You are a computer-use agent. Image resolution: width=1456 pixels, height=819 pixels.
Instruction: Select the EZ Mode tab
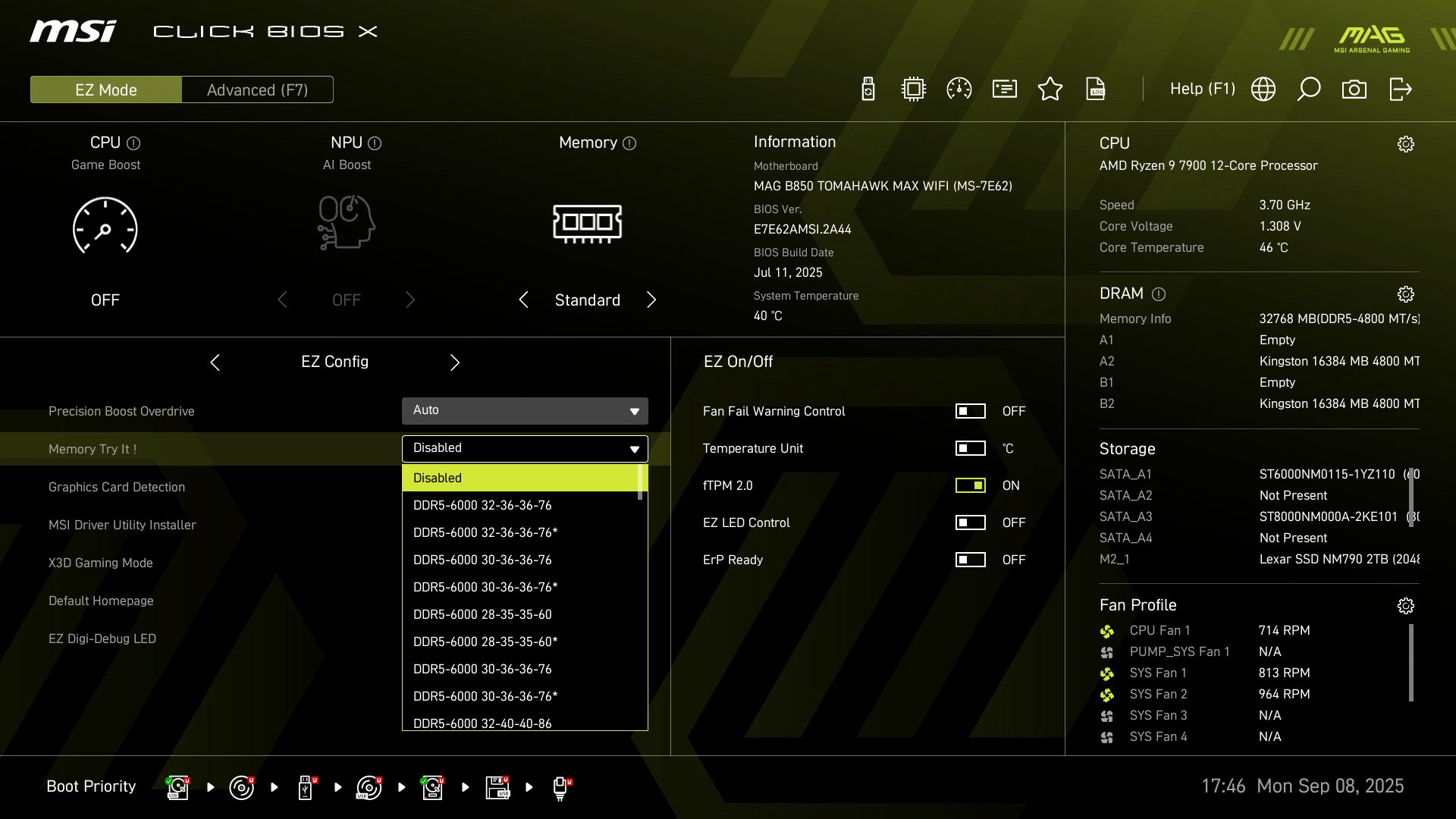105,89
